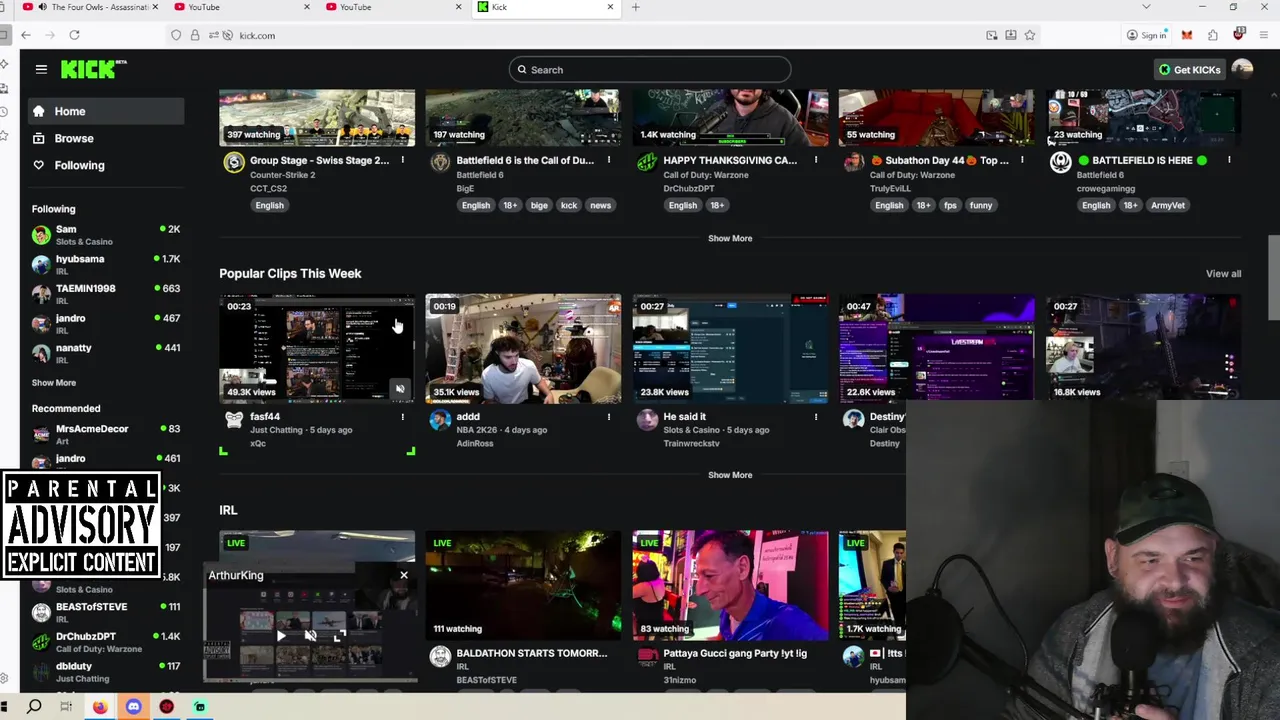Open the user profile avatar menu
Screen dimensions: 1280x720
[1242, 69]
